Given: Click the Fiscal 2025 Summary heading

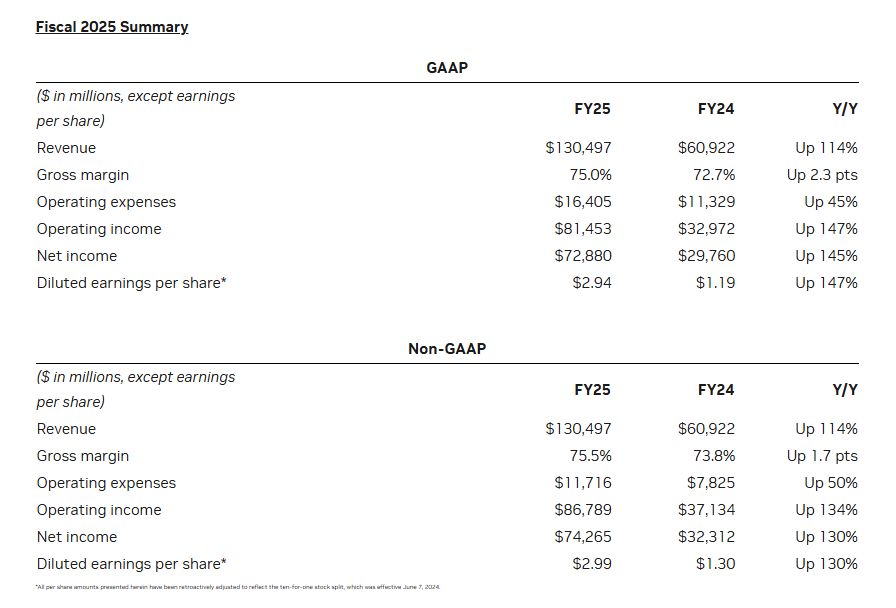Looking at the screenshot, I should tap(111, 27).
